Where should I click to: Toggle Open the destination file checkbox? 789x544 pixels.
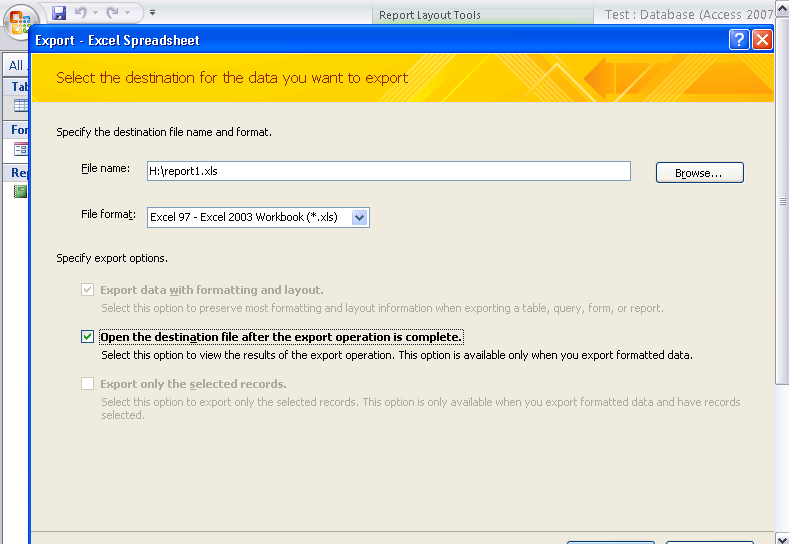point(88,337)
